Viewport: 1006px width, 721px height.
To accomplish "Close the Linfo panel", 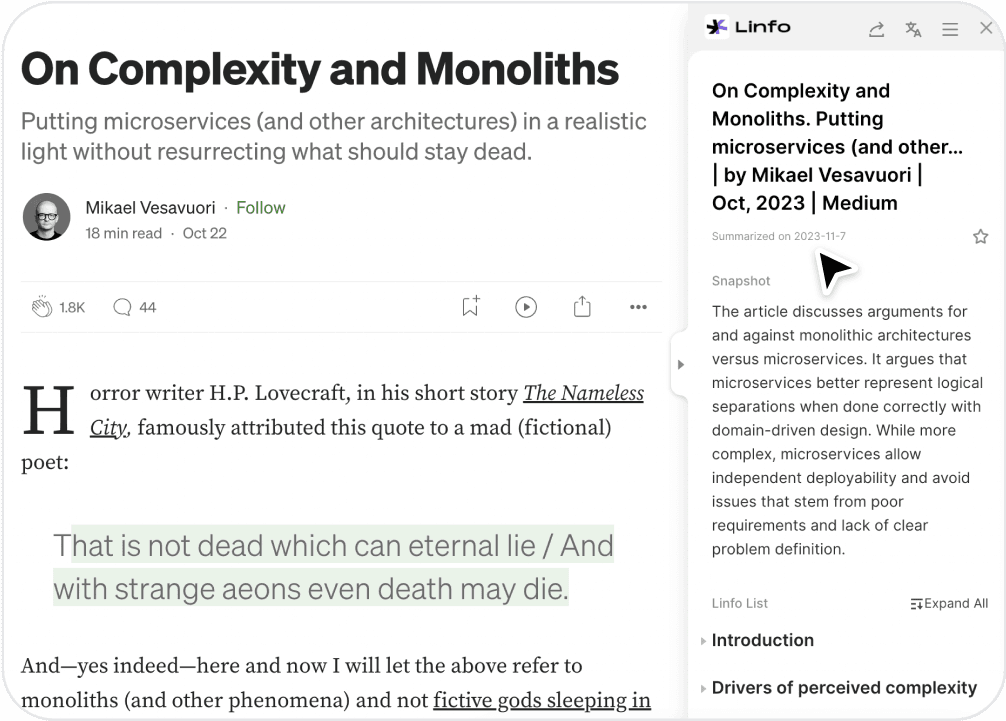I will (986, 29).
